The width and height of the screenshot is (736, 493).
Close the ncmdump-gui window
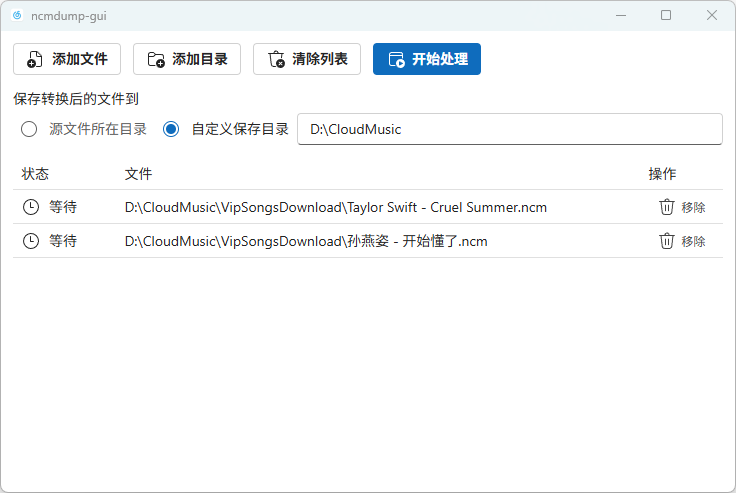coord(712,15)
